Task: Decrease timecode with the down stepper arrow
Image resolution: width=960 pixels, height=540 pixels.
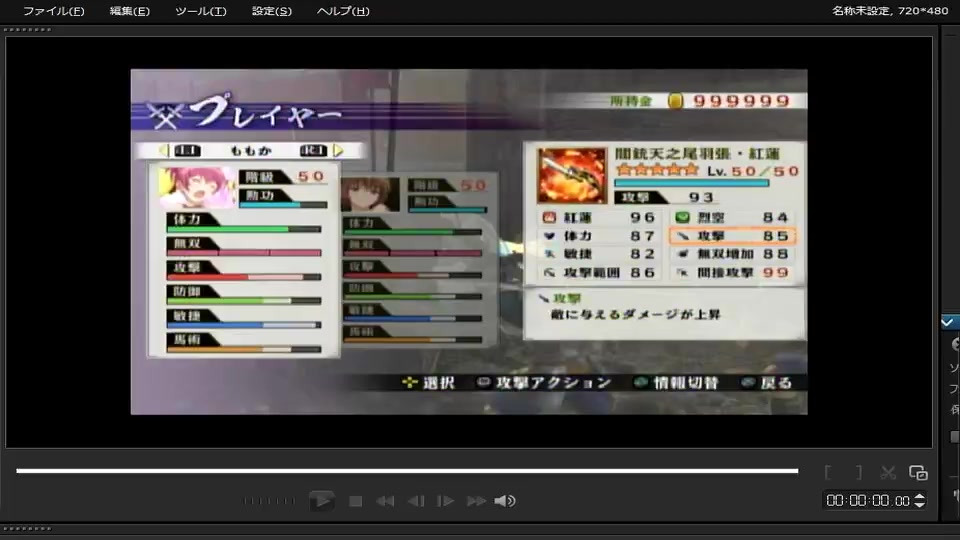Action: tap(920, 504)
